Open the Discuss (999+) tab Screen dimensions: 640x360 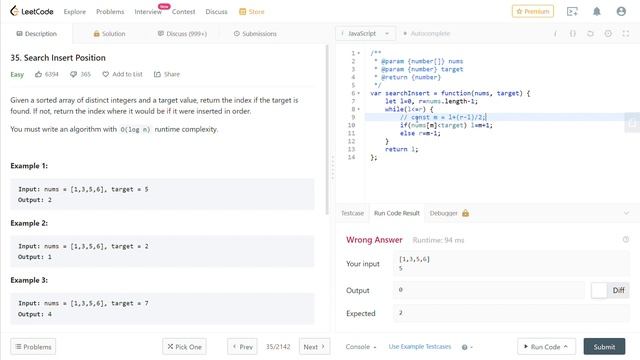[182, 33]
